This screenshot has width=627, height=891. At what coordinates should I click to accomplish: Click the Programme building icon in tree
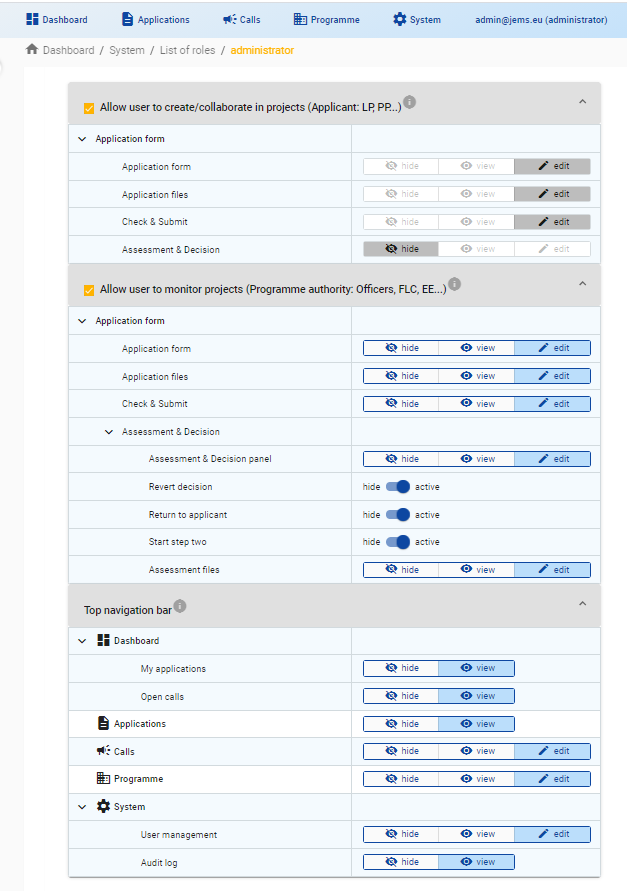103,778
